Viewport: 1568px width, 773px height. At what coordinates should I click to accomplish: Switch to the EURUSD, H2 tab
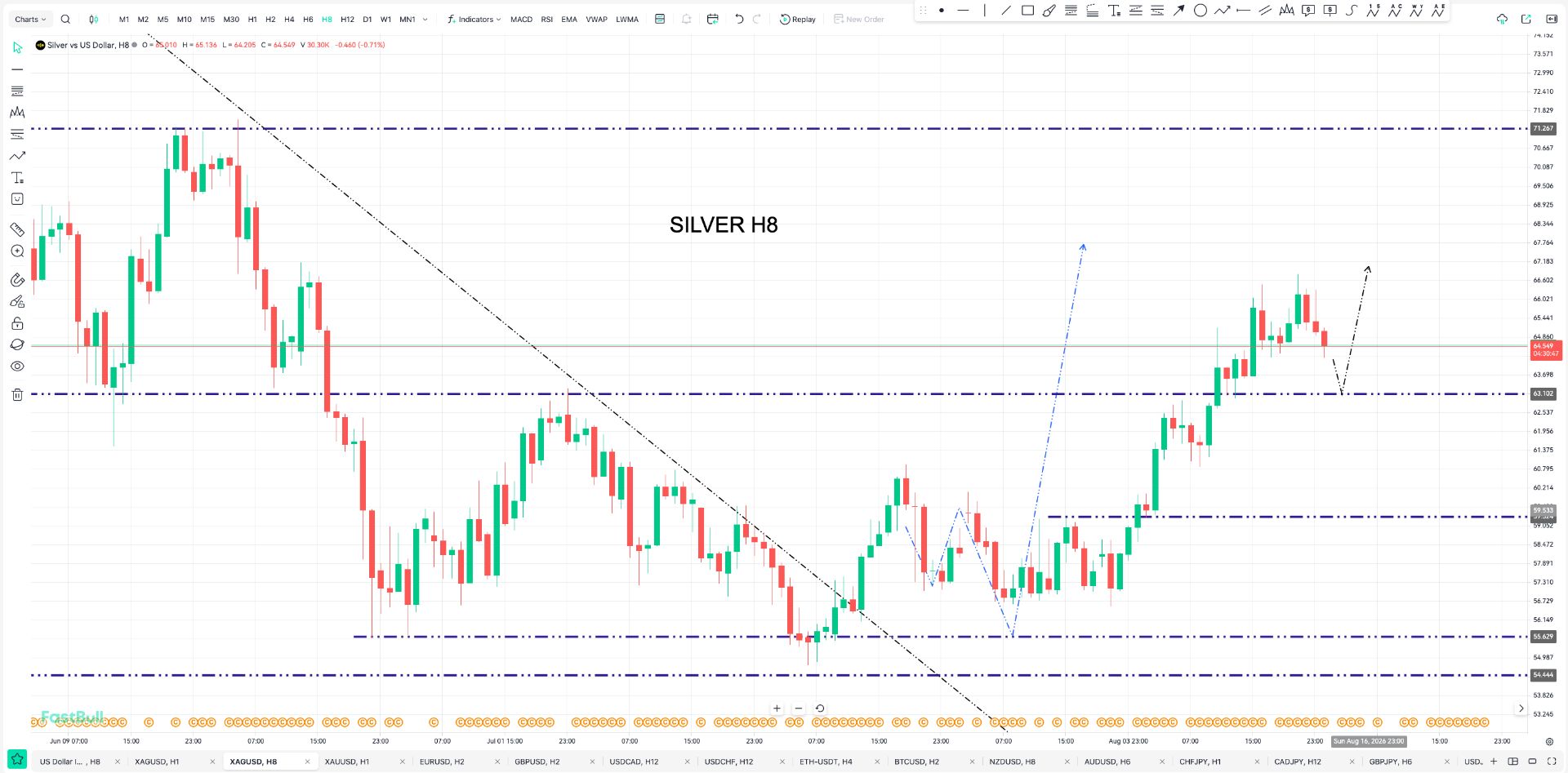(442, 762)
